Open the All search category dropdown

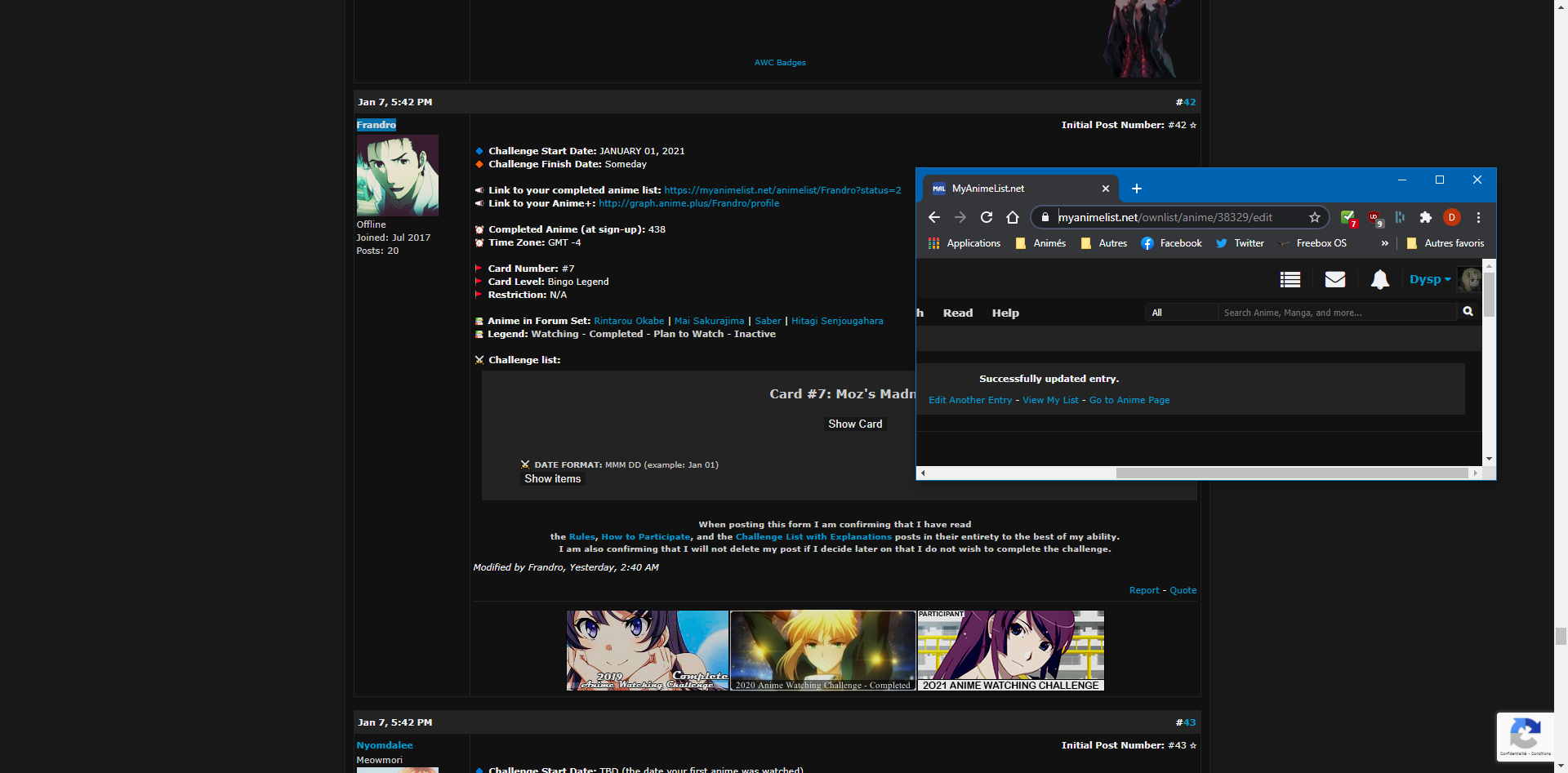click(x=1180, y=313)
